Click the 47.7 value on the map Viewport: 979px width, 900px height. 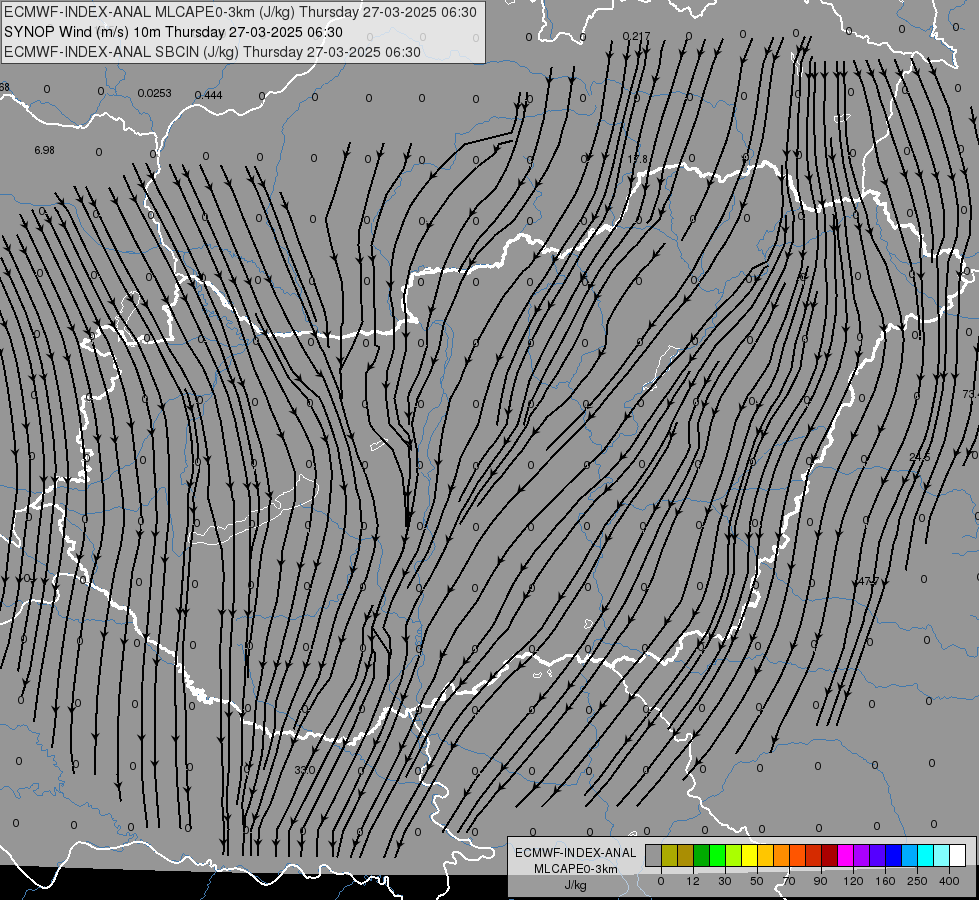pyautogui.click(x=868, y=581)
